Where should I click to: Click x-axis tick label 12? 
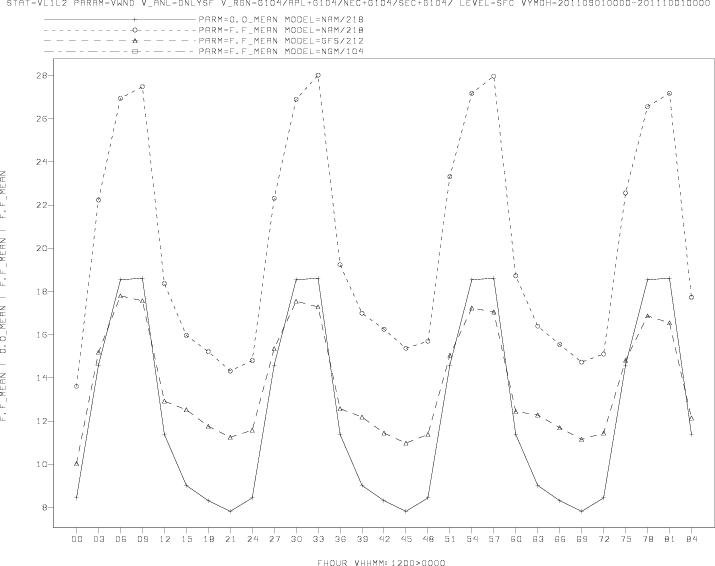[x=164, y=539]
